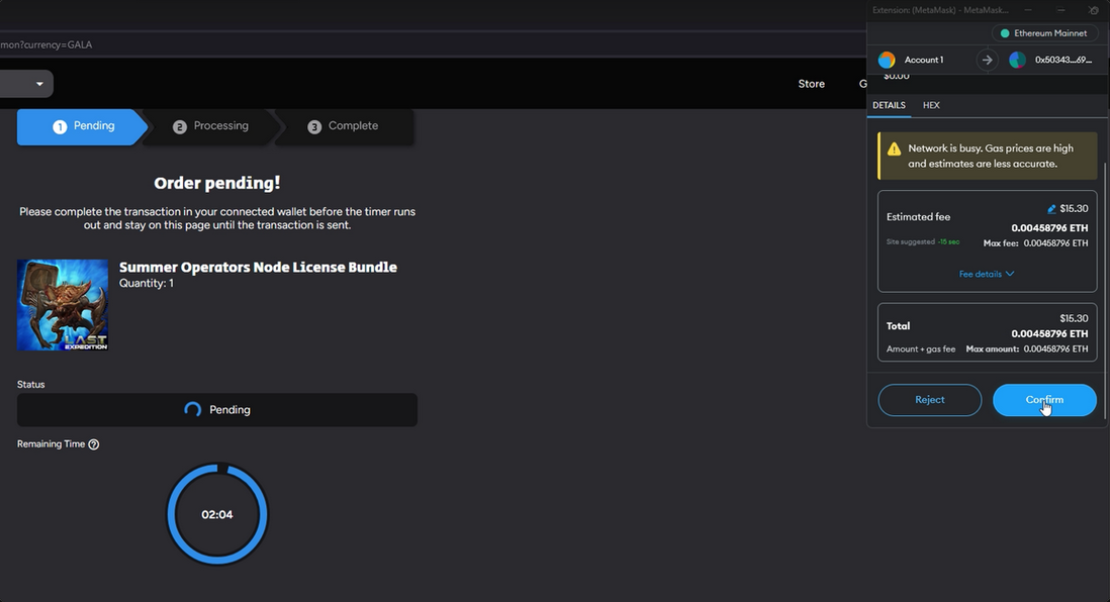Click the "Total" label
Screen dimensions: 1110x602
click(898, 326)
